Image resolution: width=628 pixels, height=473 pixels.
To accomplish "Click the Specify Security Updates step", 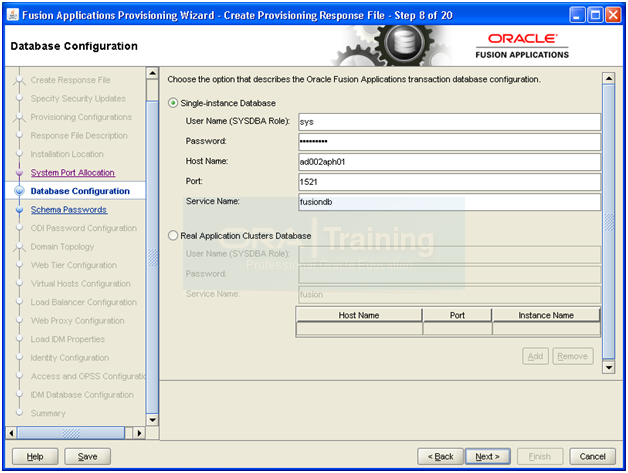I will click(78, 99).
